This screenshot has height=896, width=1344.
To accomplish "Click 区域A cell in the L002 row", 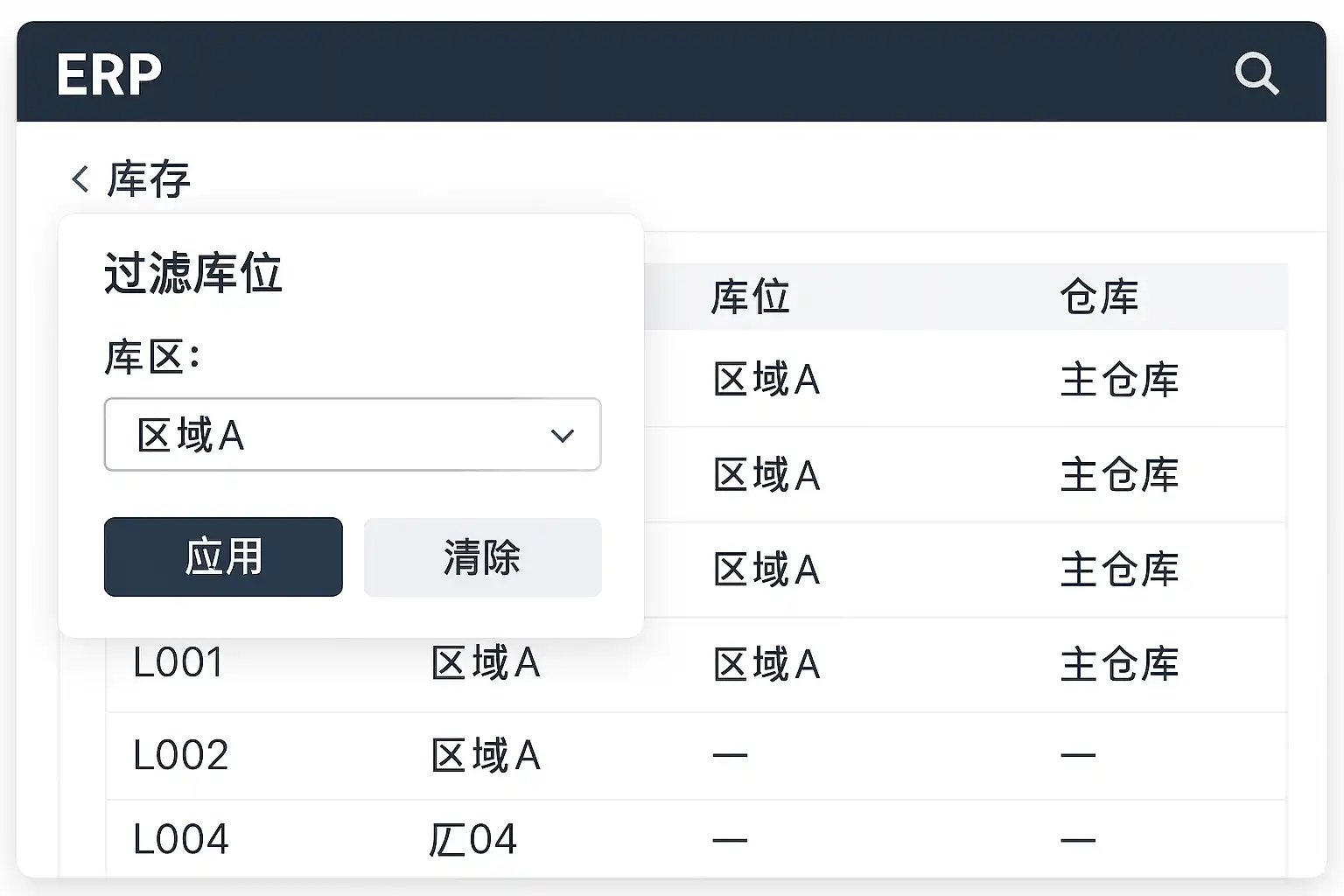I will (486, 755).
